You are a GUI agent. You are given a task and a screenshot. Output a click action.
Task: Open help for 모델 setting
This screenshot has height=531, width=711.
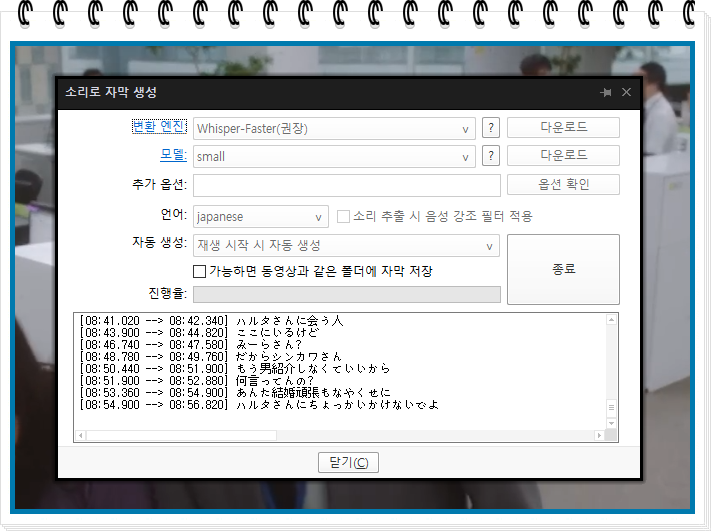pyautogui.click(x=491, y=156)
